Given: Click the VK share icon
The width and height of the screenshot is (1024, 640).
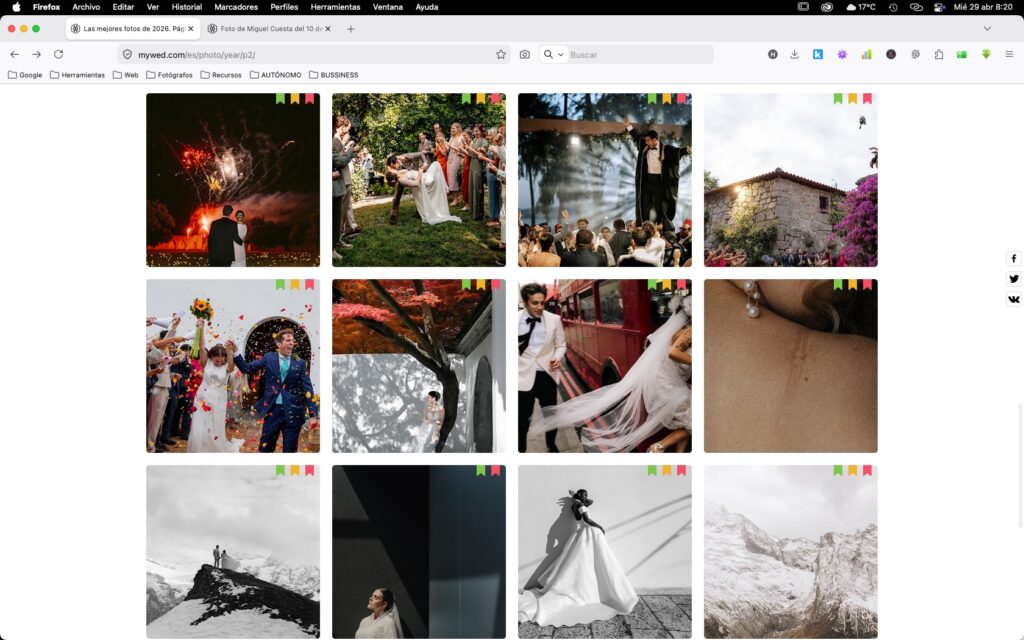Looking at the screenshot, I should click(1013, 299).
